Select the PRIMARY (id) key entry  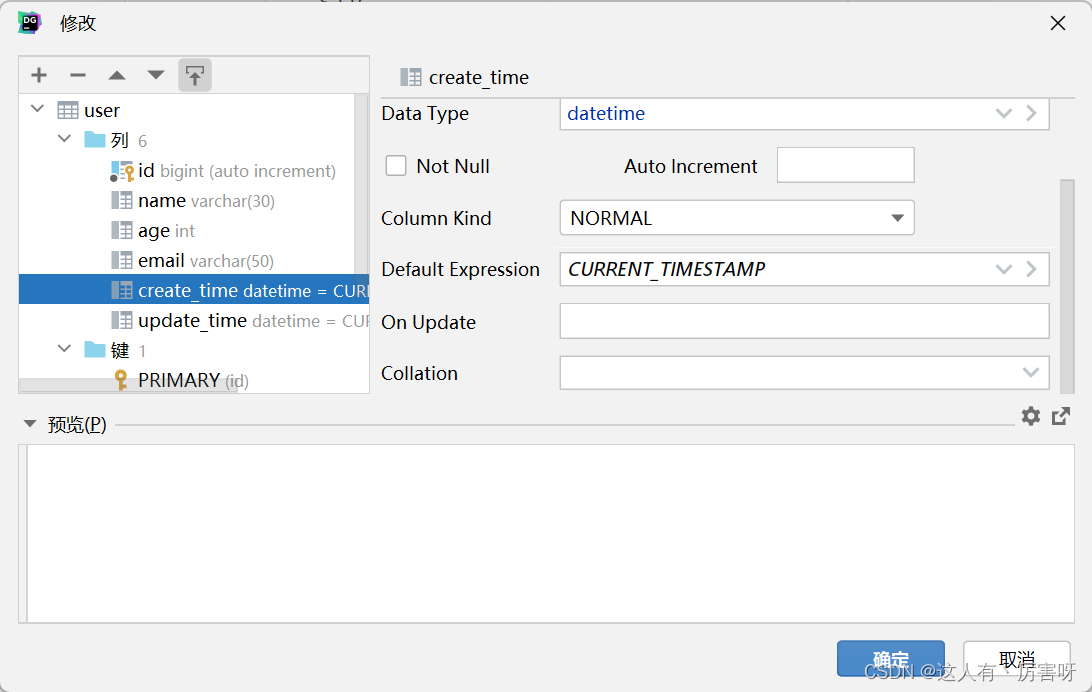[182, 380]
